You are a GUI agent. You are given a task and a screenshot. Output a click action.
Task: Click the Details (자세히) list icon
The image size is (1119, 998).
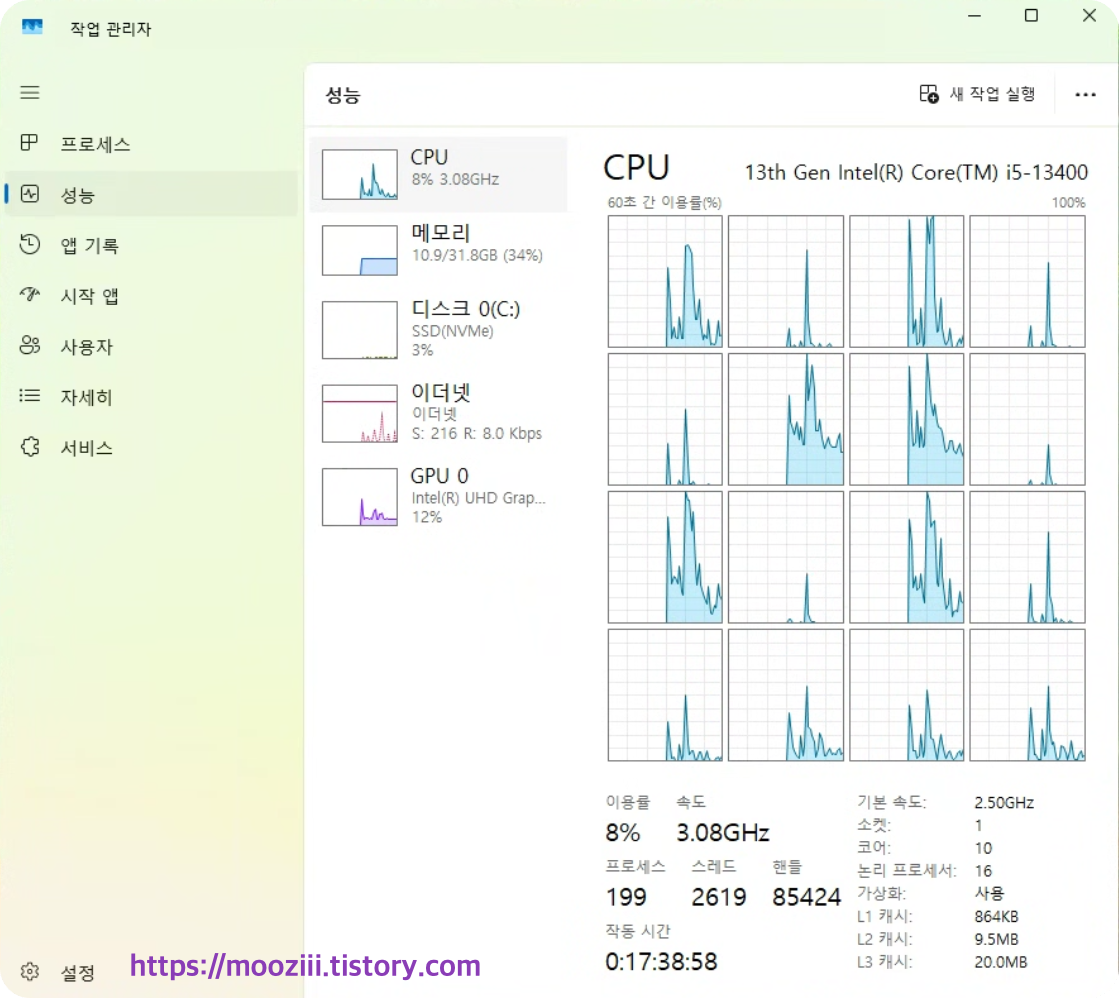tap(30, 395)
